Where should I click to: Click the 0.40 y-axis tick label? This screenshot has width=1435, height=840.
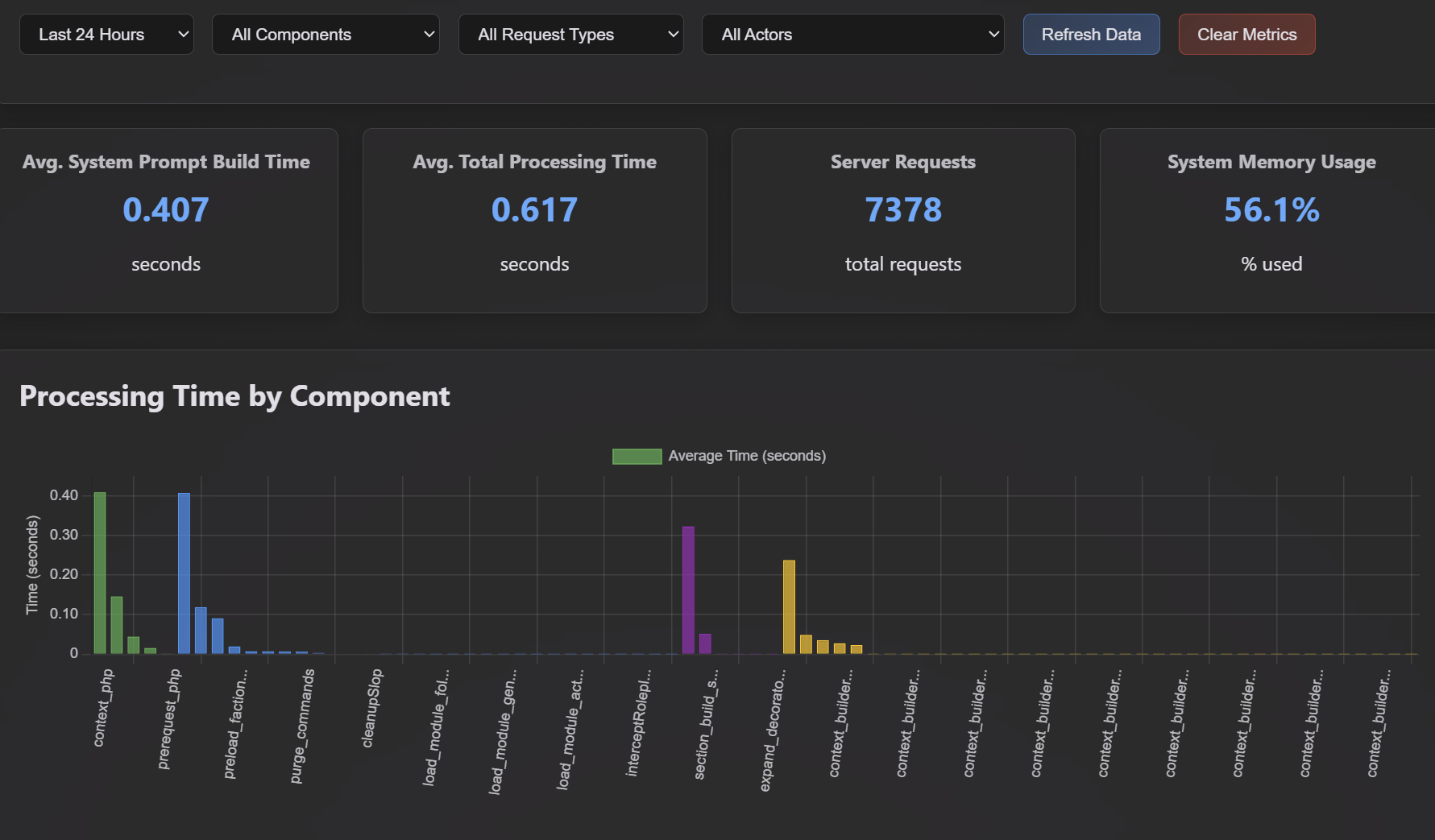tap(64, 495)
